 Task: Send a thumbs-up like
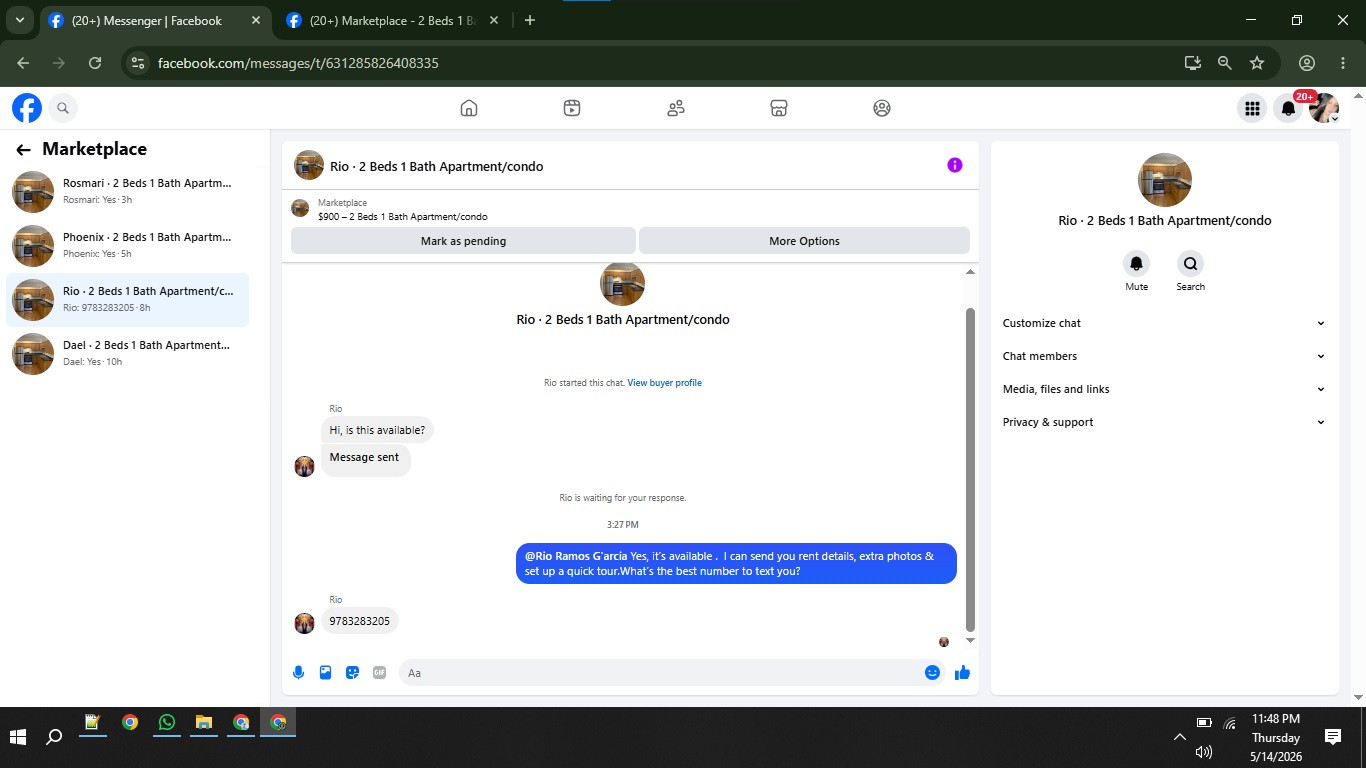pyautogui.click(x=962, y=673)
